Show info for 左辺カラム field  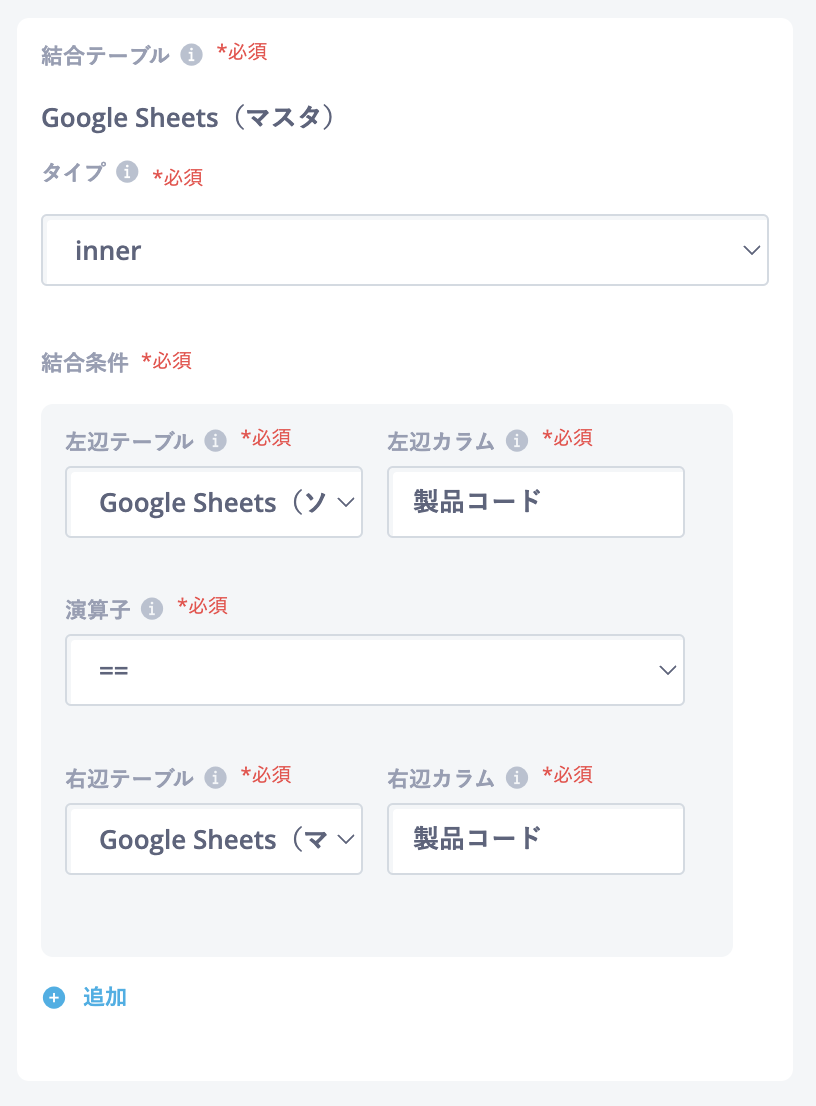click(x=517, y=441)
